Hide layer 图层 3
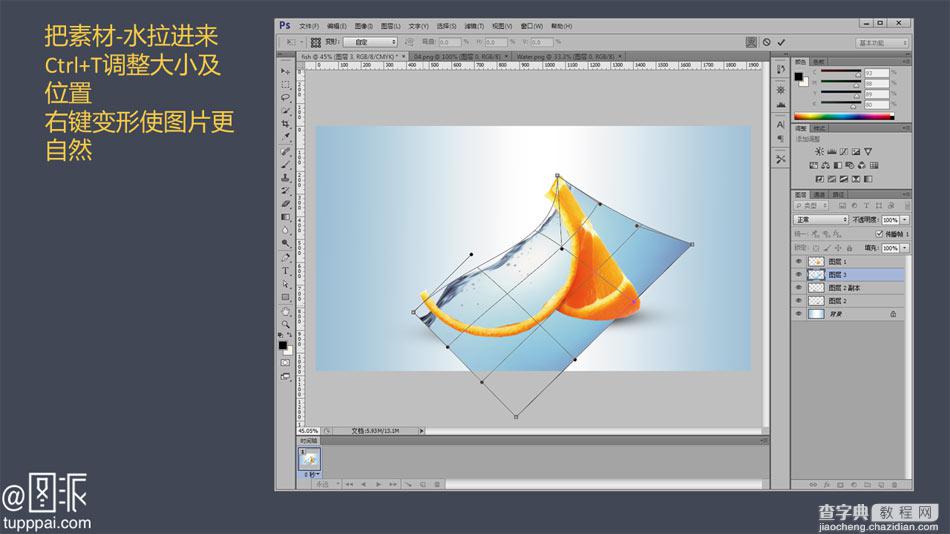The width and height of the screenshot is (950, 534). coord(799,275)
